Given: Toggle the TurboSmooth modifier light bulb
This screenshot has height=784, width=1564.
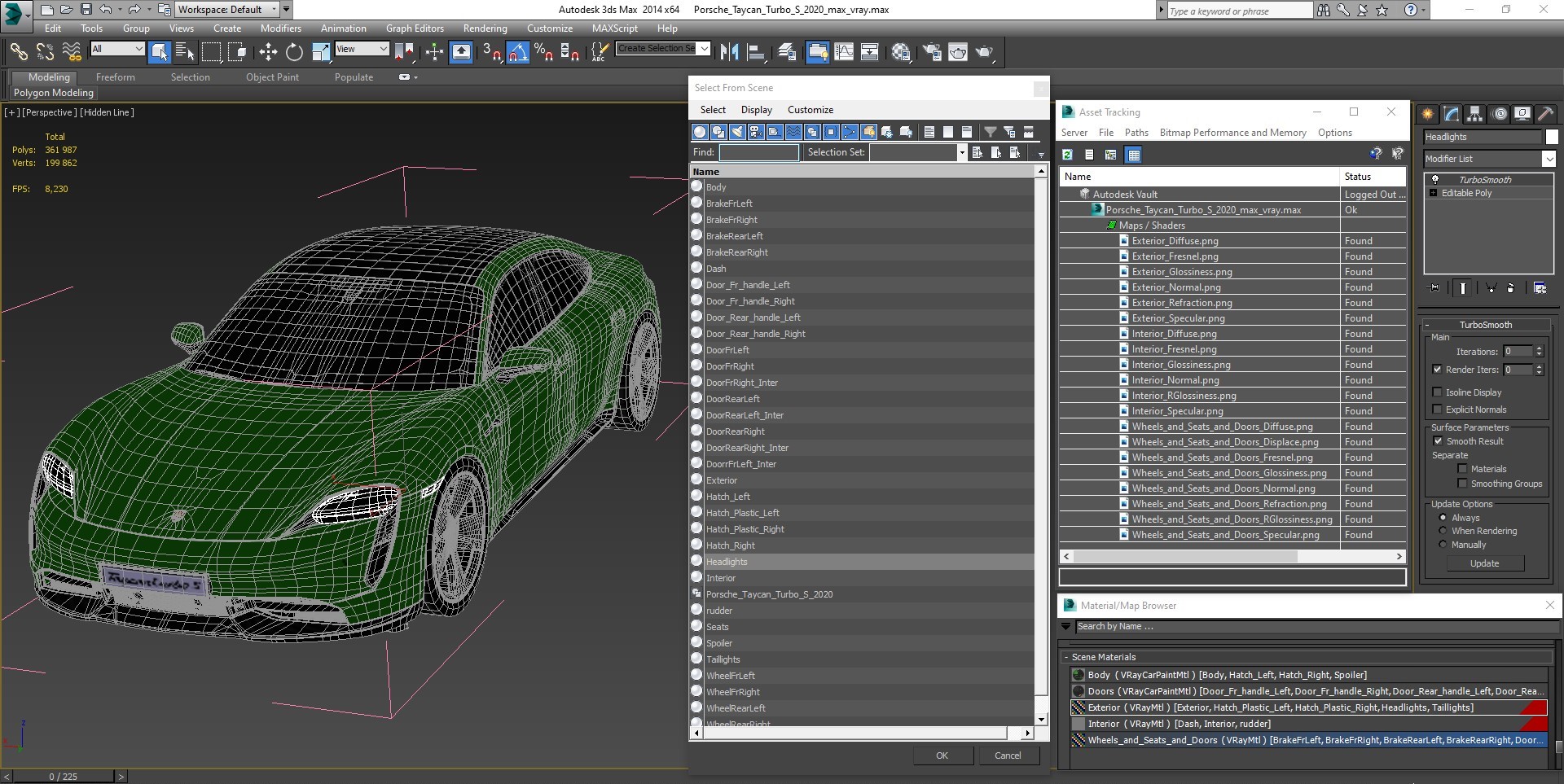Looking at the screenshot, I should coord(1435,180).
